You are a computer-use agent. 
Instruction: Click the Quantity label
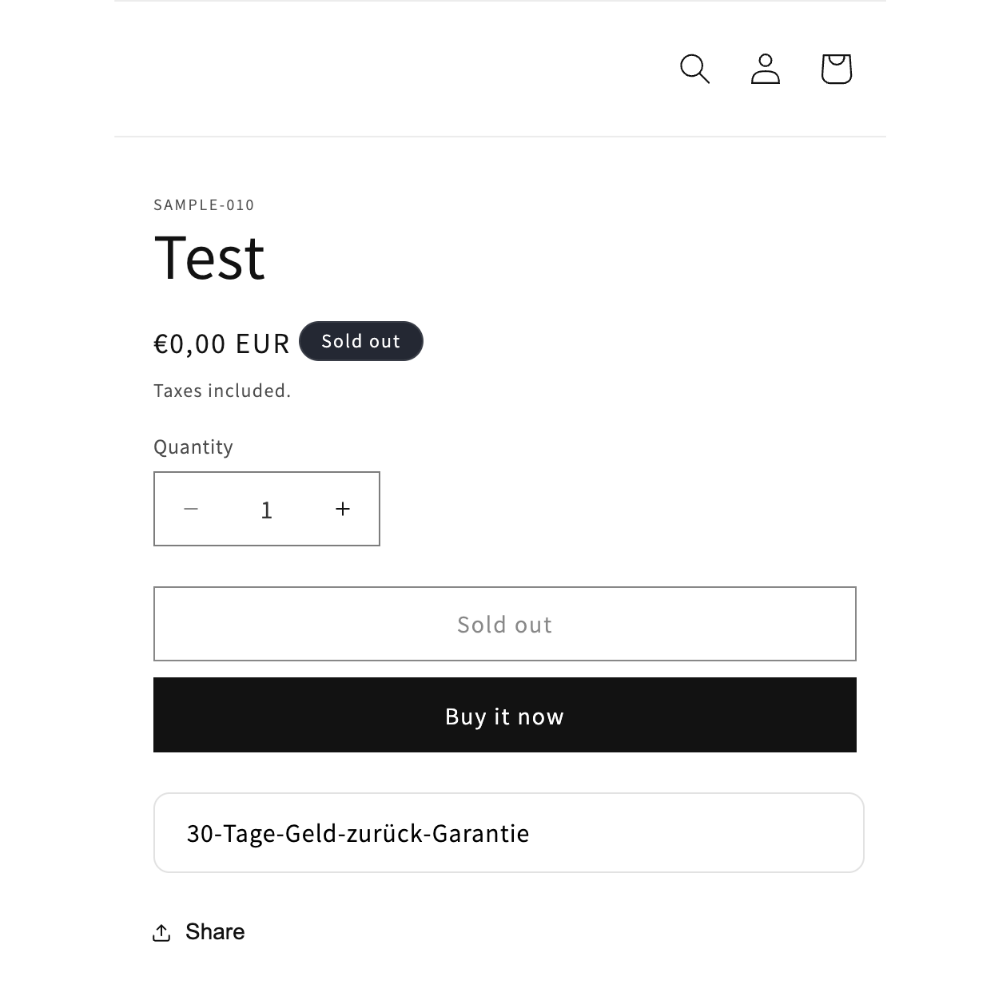193,447
